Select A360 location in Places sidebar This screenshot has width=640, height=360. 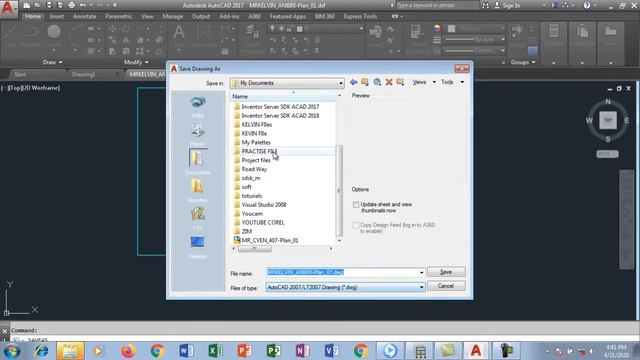198,107
